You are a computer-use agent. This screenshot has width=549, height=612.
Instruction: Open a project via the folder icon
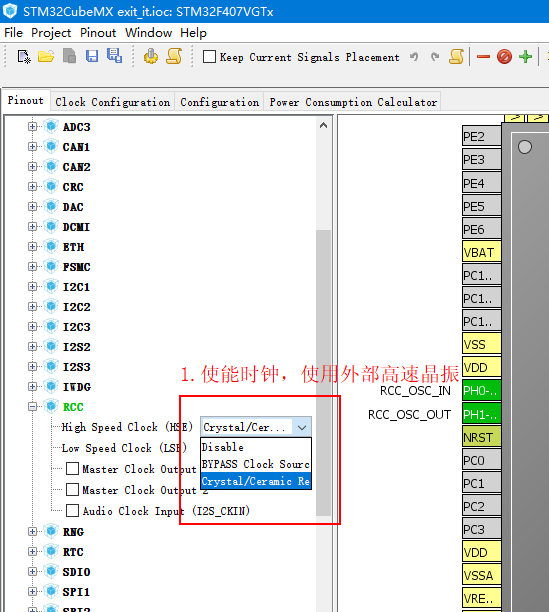pos(46,57)
